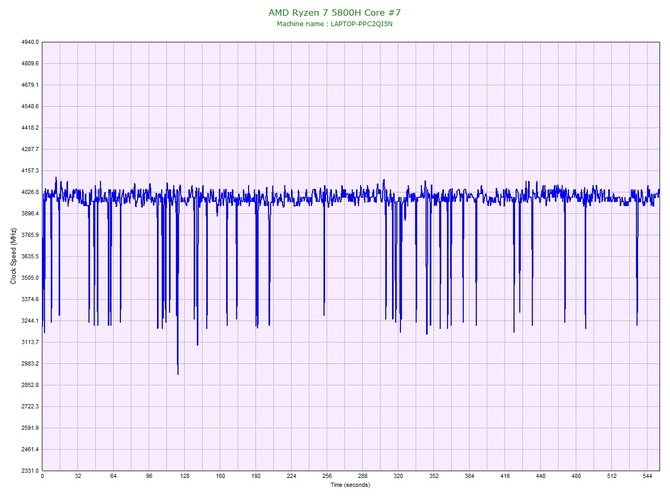The width and height of the screenshot is (670, 502).
Task: Click the 4157.3 y-axis value
Action: pyautogui.click(x=30, y=170)
